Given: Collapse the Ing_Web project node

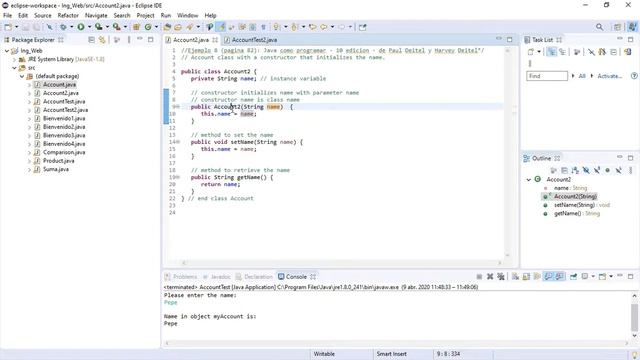Looking at the screenshot, I should [x=7, y=51].
